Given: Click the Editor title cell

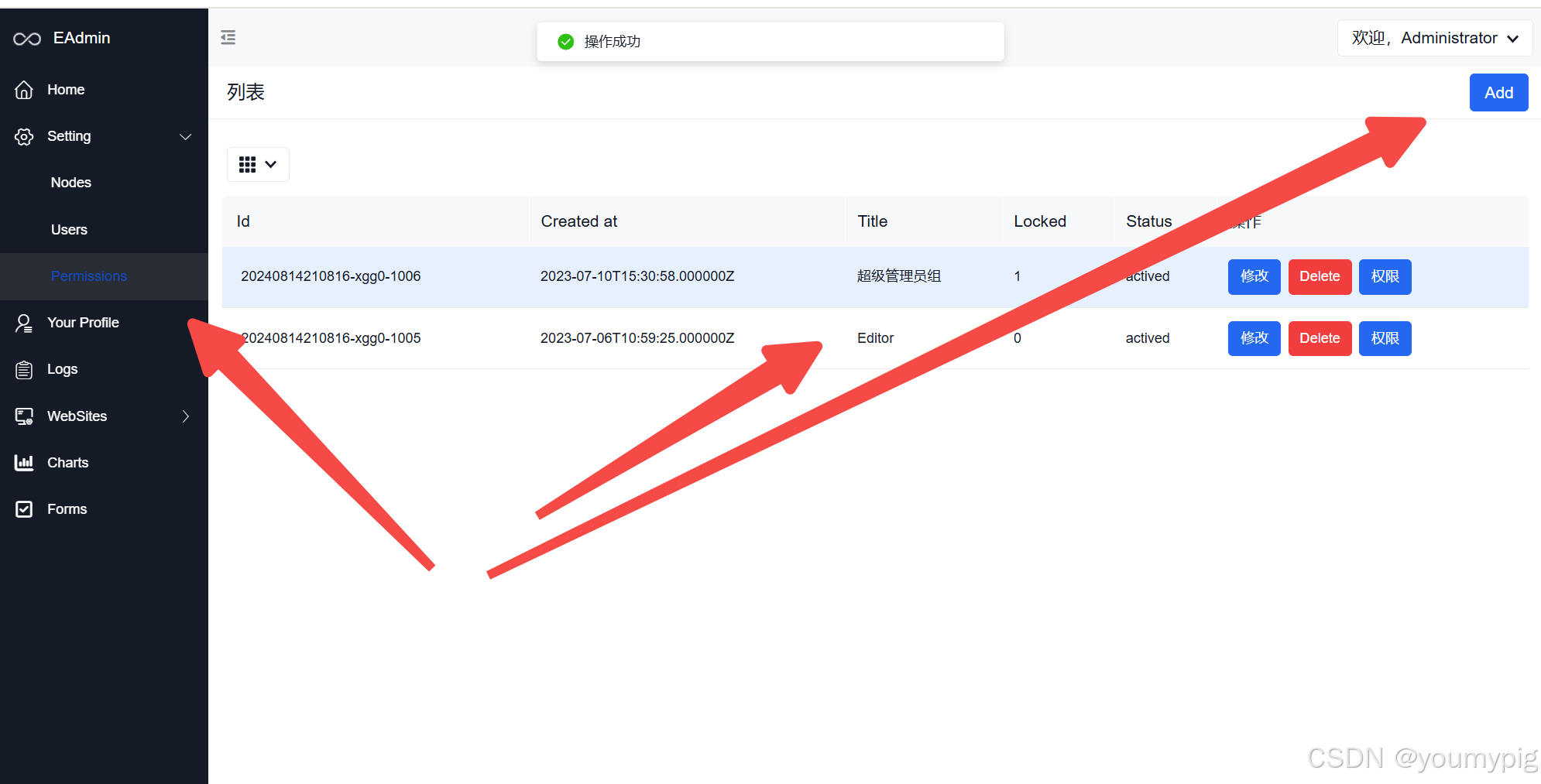Looking at the screenshot, I should click(875, 338).
